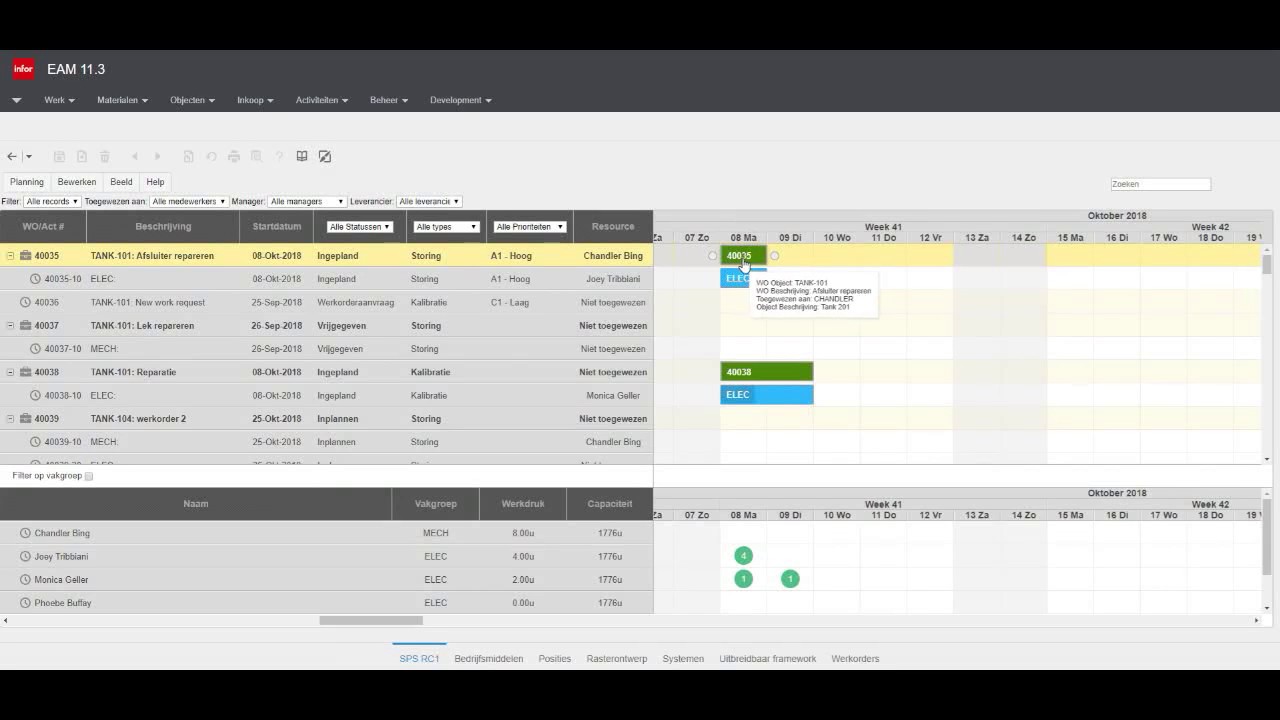Collapse work order 40039 tree row

[11, 419]
